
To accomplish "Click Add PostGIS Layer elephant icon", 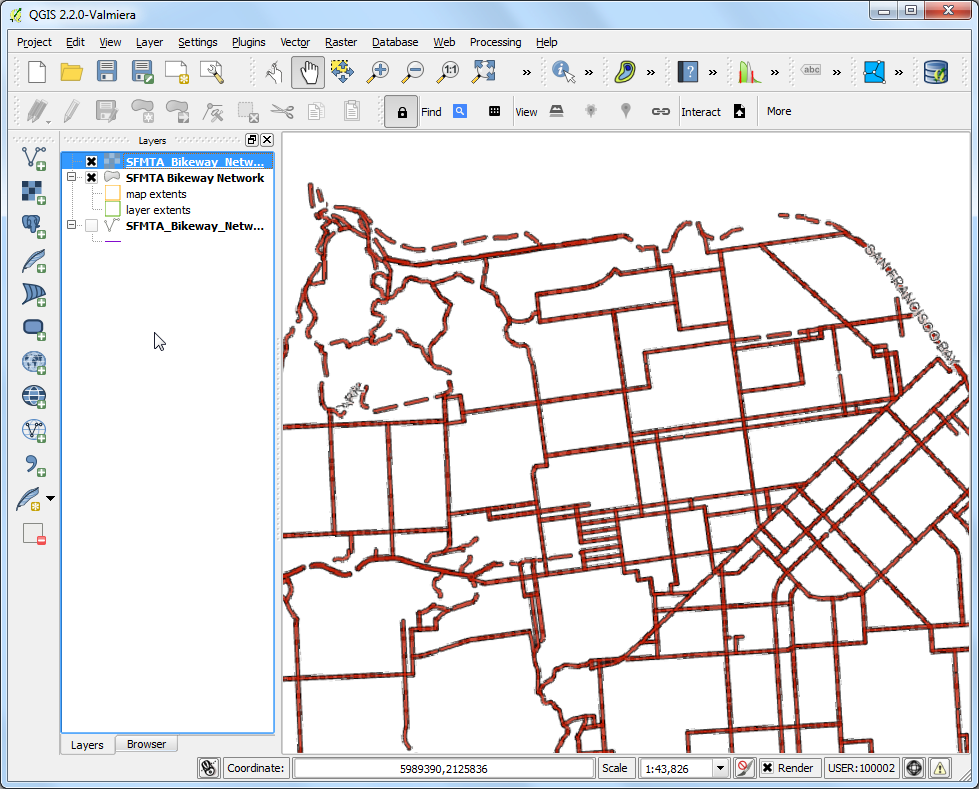I will (x=34, y=227).
